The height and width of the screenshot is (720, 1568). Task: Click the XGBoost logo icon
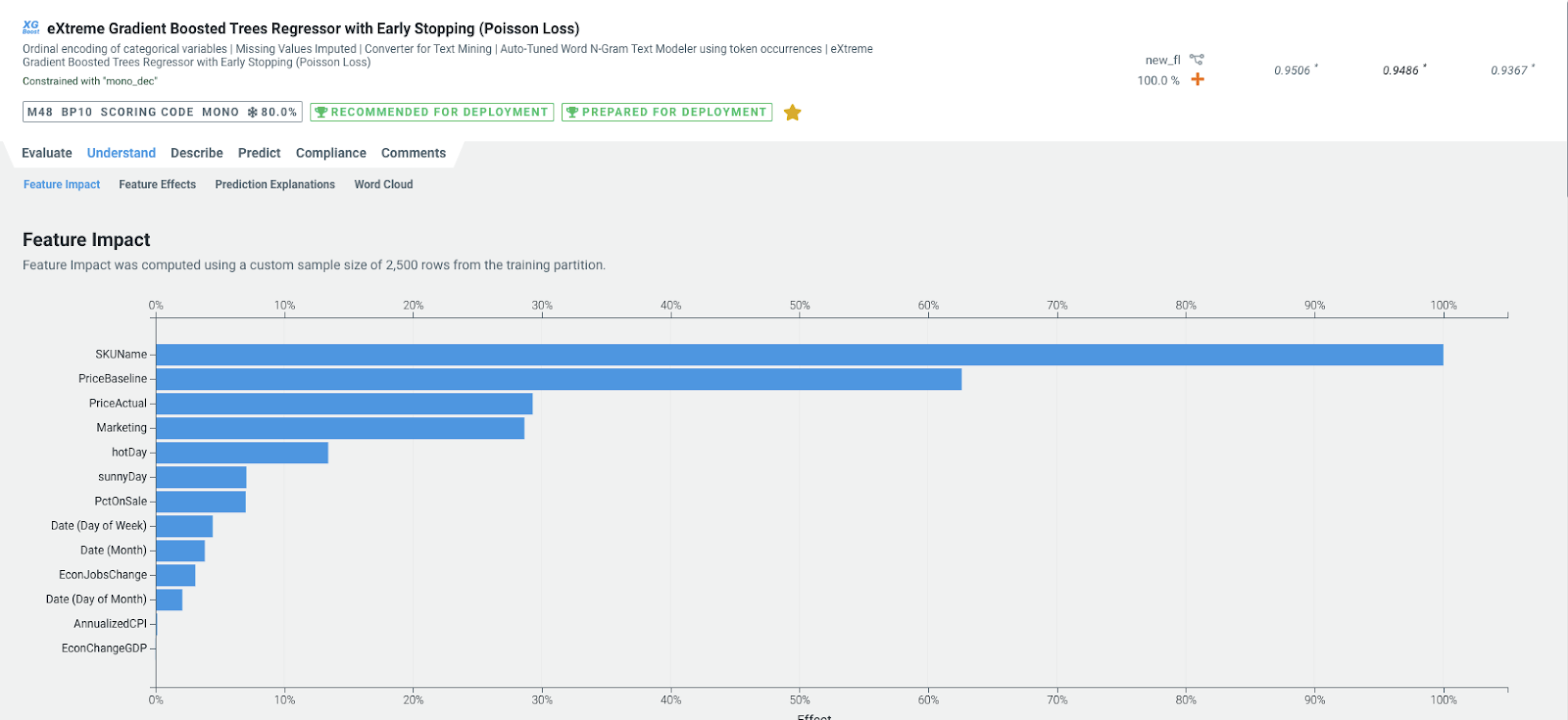coord(30,27)
